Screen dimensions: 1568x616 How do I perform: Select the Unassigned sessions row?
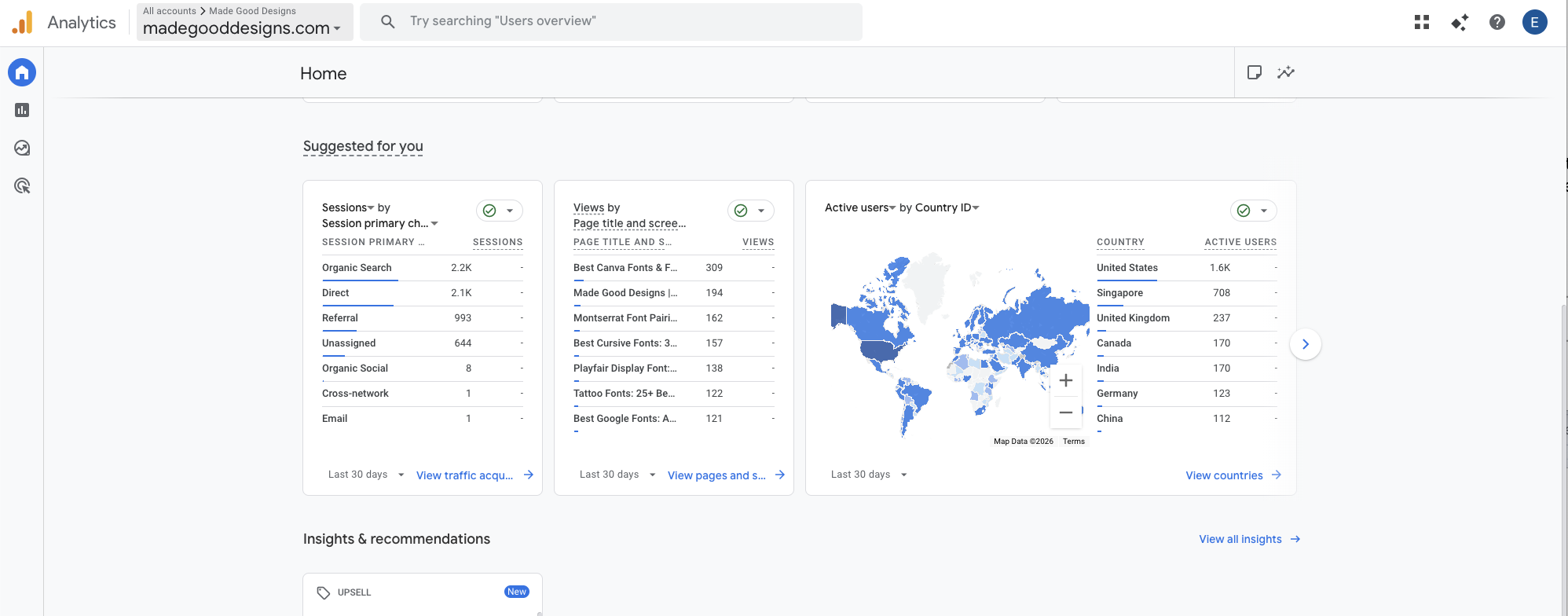point(423,343)
